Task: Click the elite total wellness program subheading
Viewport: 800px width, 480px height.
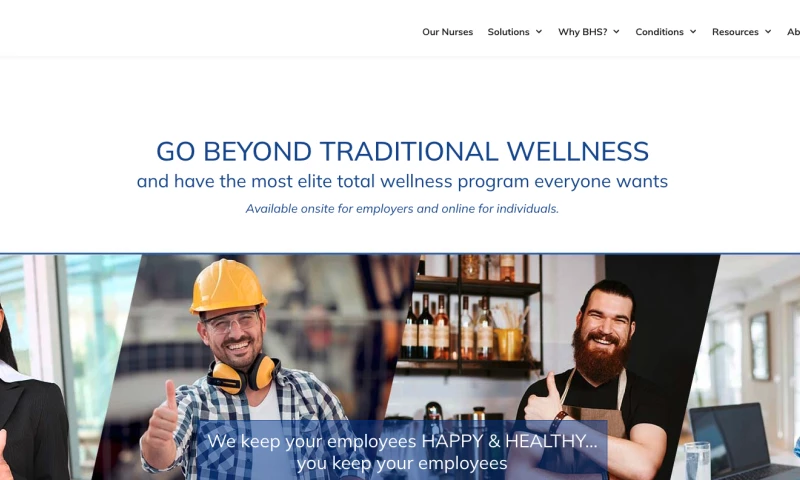Action: (402, 182)
